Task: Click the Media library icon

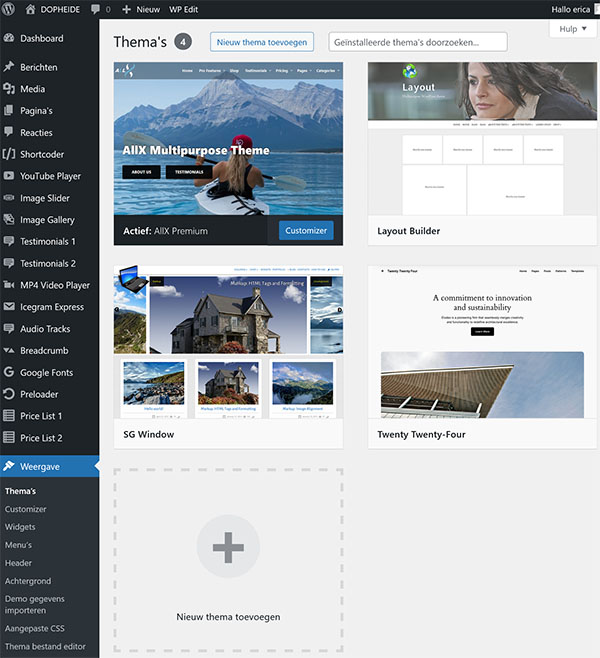Action: point(9,89)
